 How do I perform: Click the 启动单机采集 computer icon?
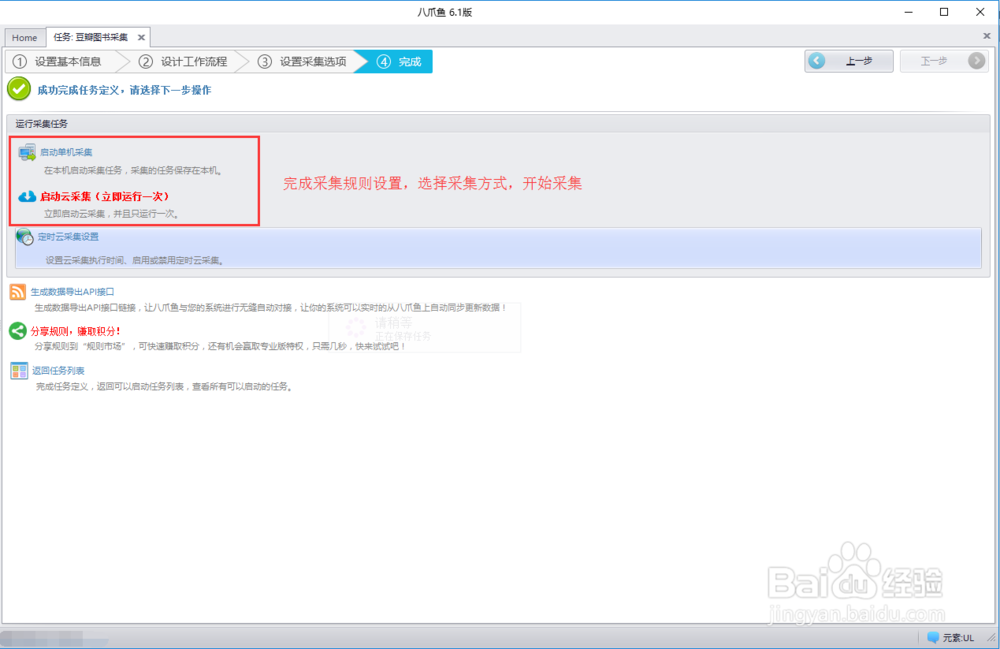point(27,152)
